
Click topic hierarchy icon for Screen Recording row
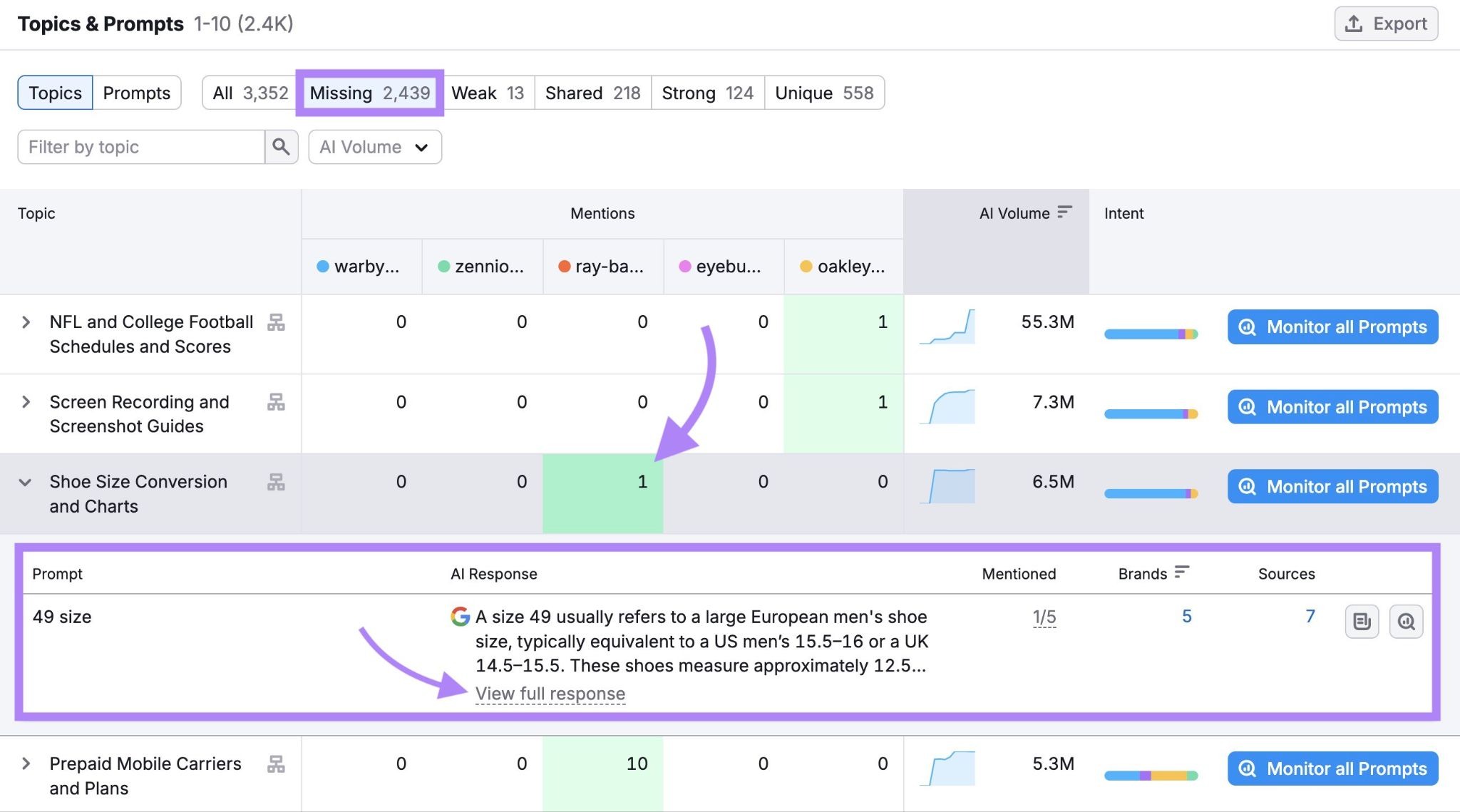[x=276, y=402]
